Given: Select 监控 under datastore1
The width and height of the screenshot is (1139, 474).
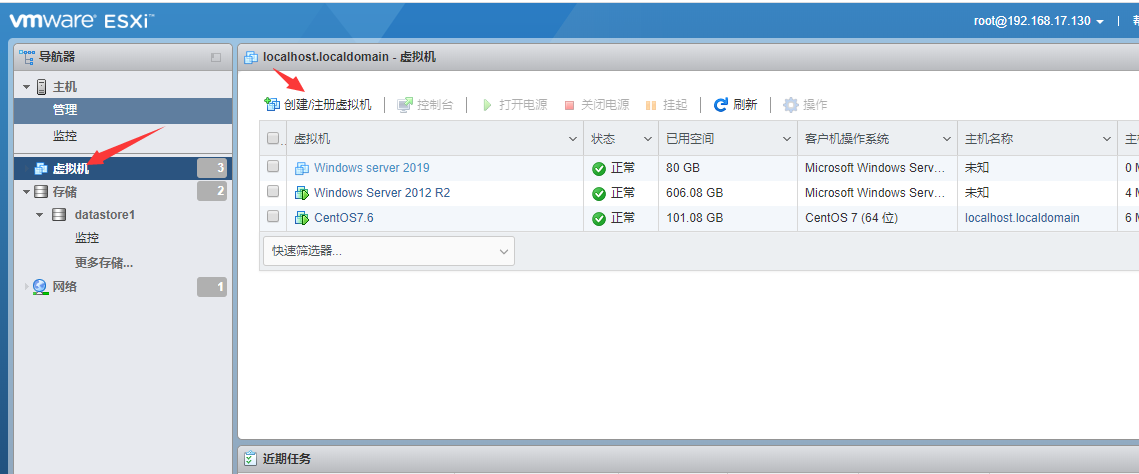Looking at the screenshot, I should (x=86, y=238).
